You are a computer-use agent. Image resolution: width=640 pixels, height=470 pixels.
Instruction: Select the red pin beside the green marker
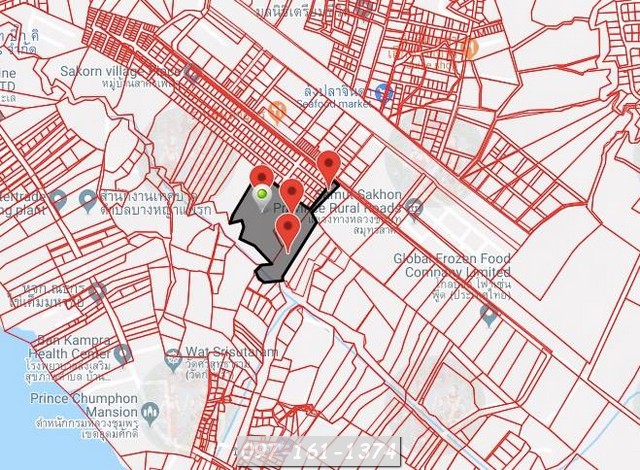coord(262,177)
